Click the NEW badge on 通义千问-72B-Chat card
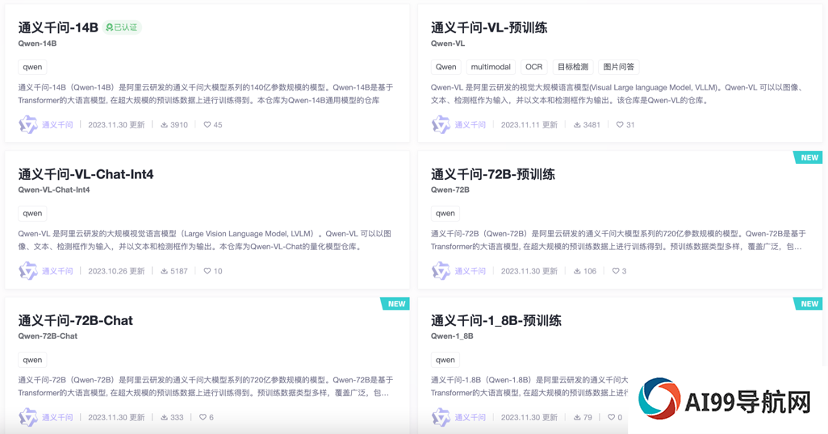Image resolution: width=828 pixels, height=434 pixels. pyautogui.click(x=396, y=304)
